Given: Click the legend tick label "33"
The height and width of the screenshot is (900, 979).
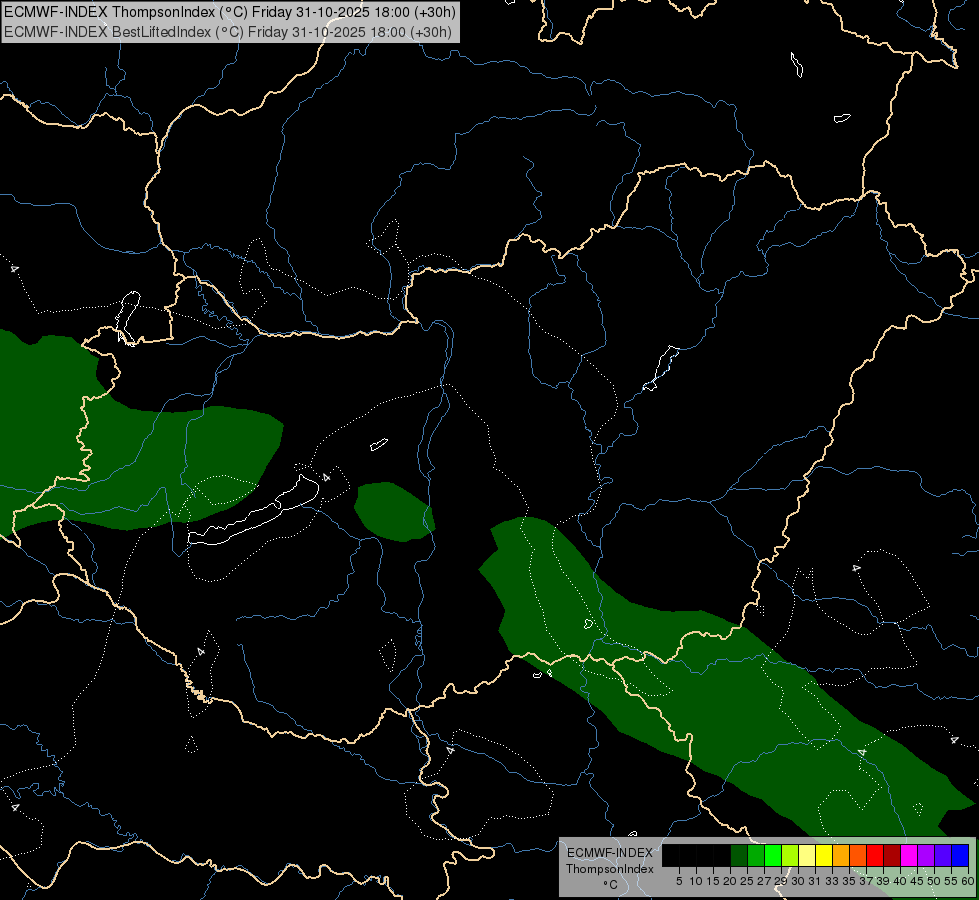Looking at the screenshot, I should coord(832,881).
